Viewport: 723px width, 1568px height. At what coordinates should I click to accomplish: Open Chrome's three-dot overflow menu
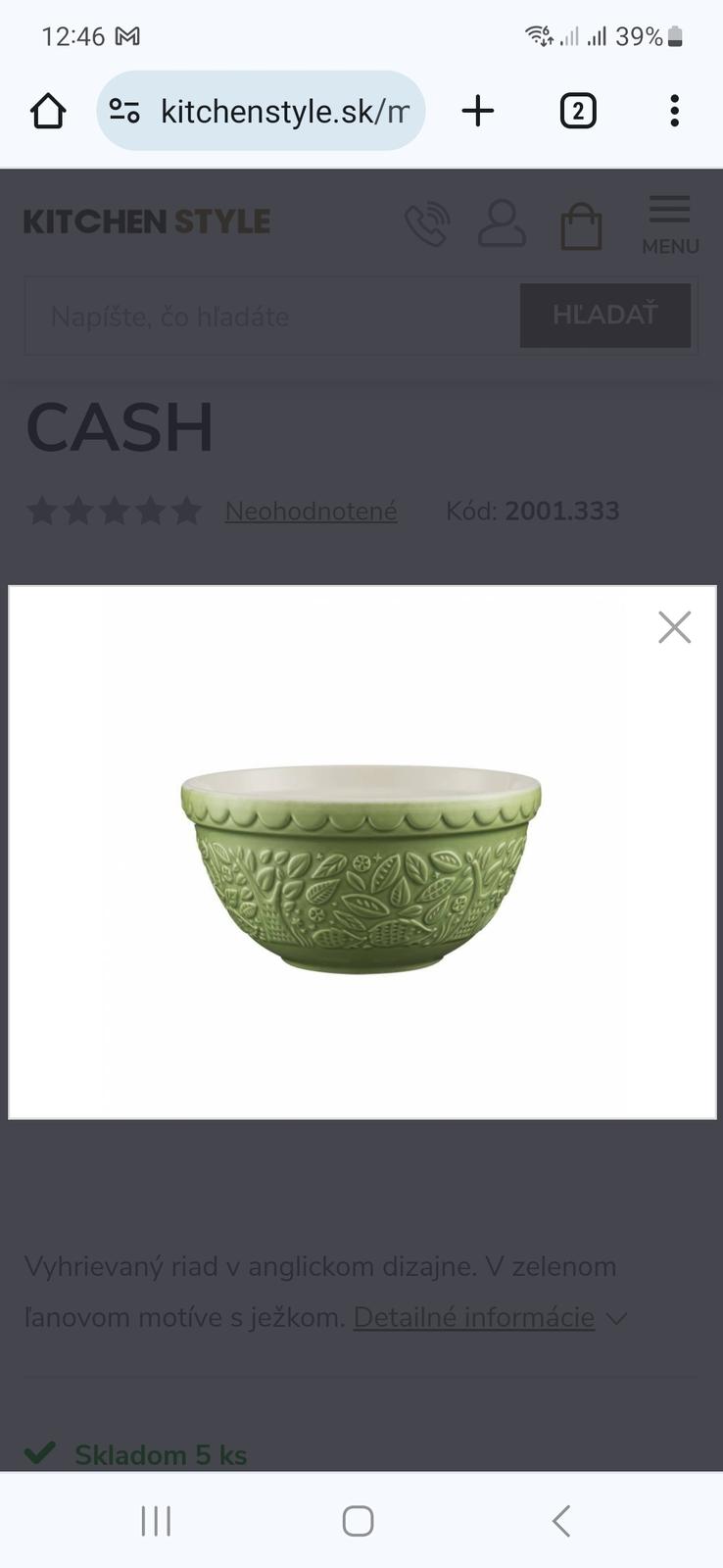point(674,111)
